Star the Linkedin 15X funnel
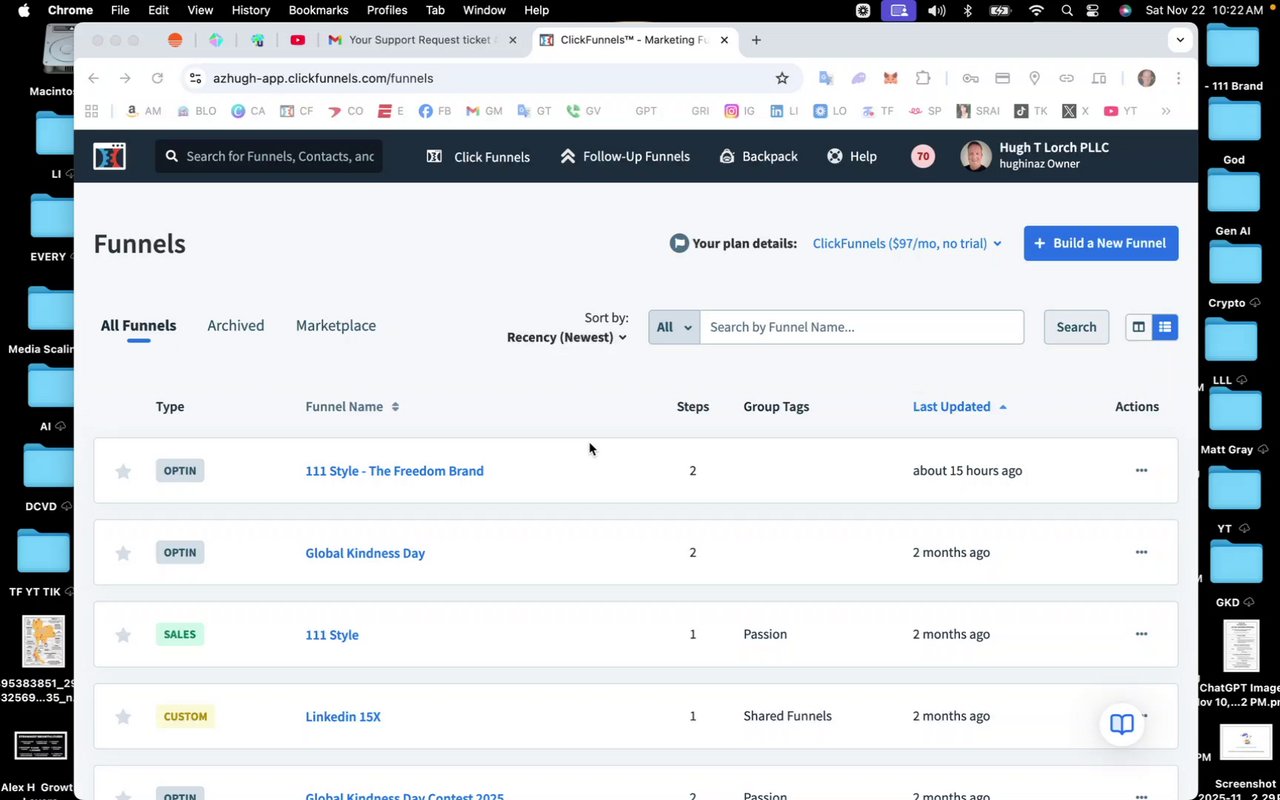Screen dimensions: 1280x800 [123, 717]
